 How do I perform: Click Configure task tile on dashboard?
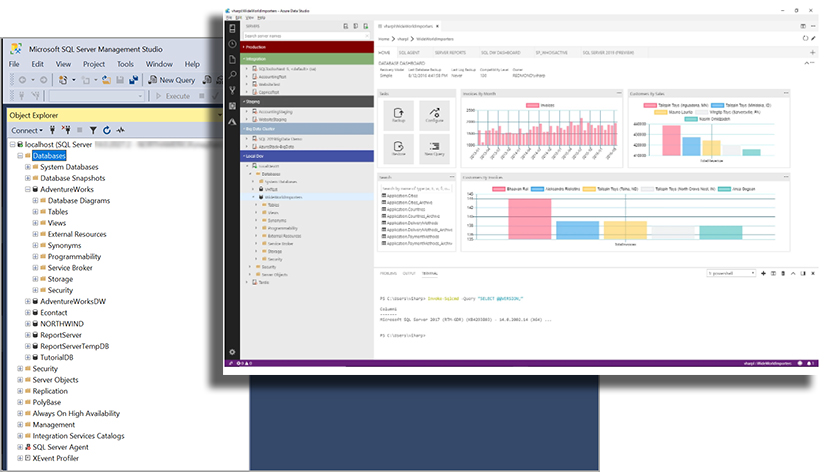tap(435, 115)
